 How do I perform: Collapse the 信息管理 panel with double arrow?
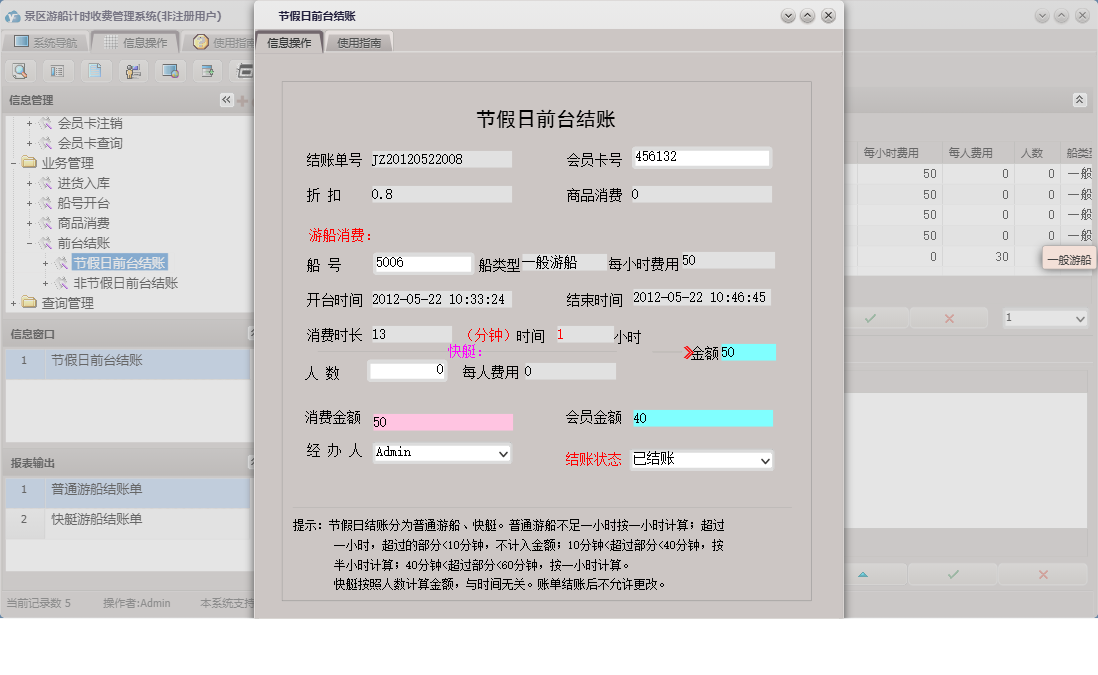(x=225, y=99)
